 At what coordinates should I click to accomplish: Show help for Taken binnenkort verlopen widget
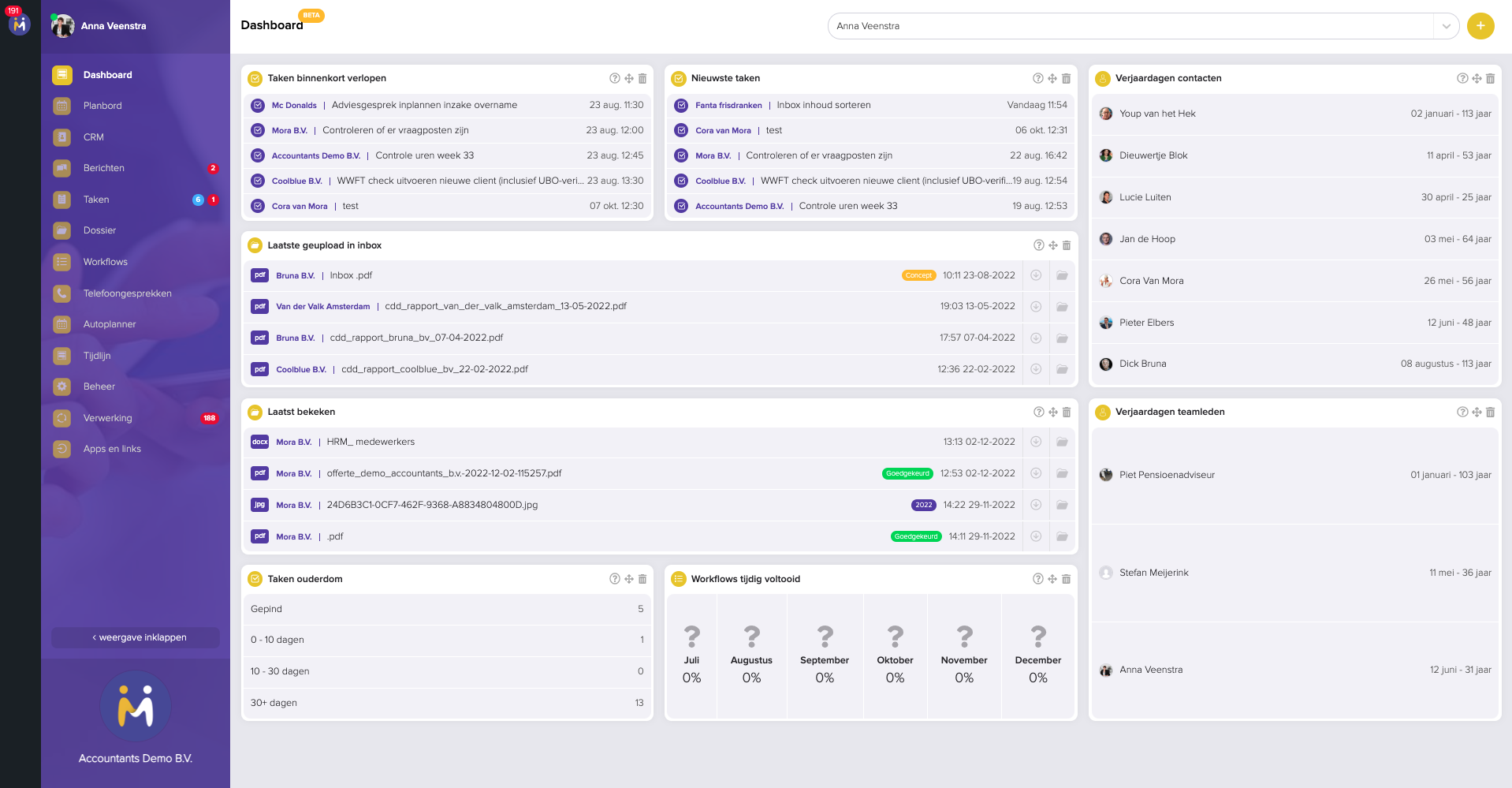615,78
